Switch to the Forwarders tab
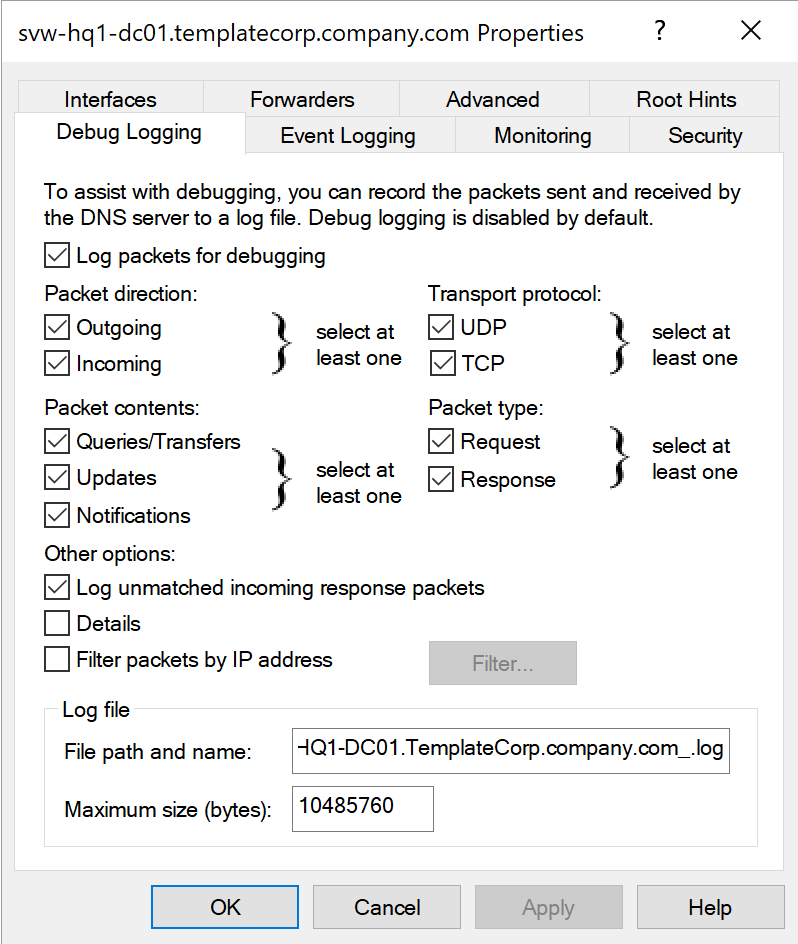 point(302,99)
